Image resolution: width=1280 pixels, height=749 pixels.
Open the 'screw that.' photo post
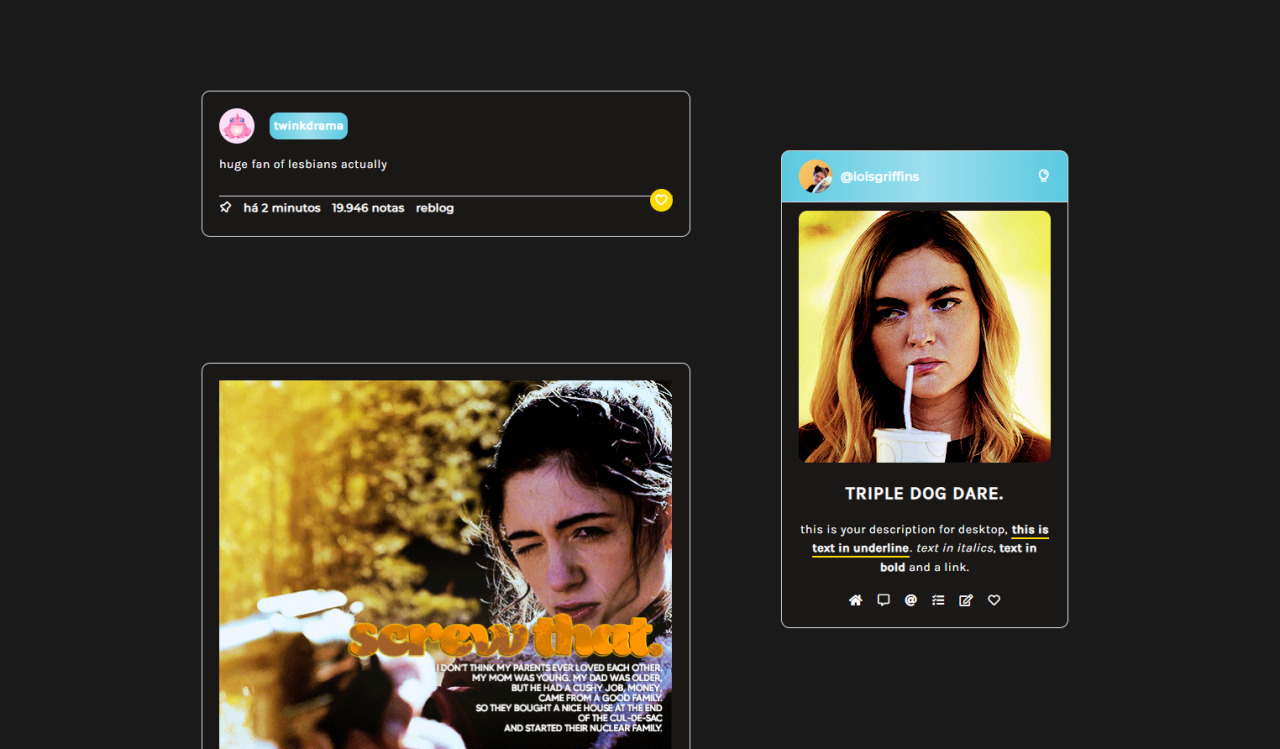445,560
